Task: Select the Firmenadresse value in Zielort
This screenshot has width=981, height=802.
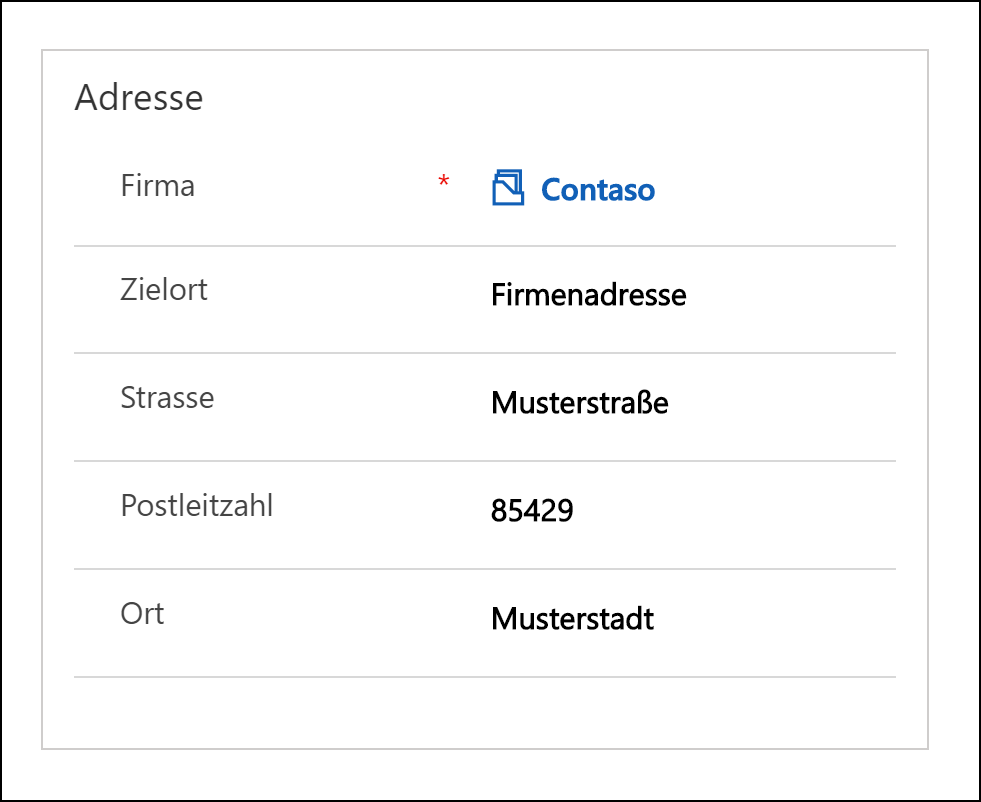Action: 588,295
